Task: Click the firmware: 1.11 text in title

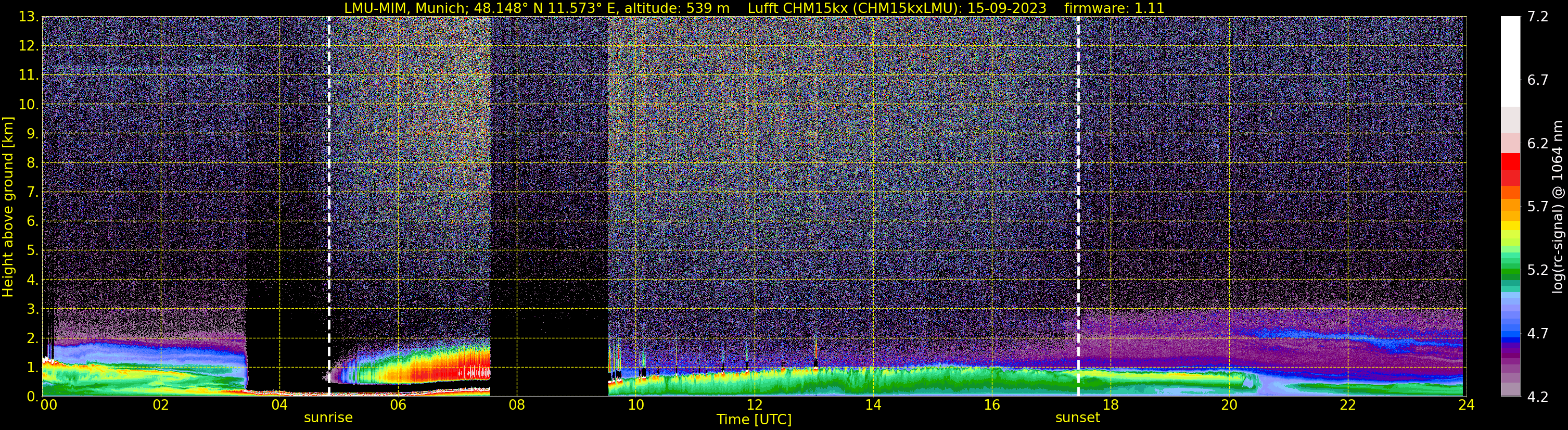Action: click(1114, 8)
